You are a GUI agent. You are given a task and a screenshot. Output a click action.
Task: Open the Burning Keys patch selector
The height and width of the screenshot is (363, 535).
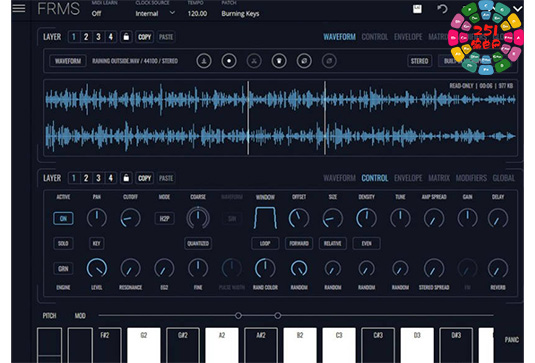(240, 14)
